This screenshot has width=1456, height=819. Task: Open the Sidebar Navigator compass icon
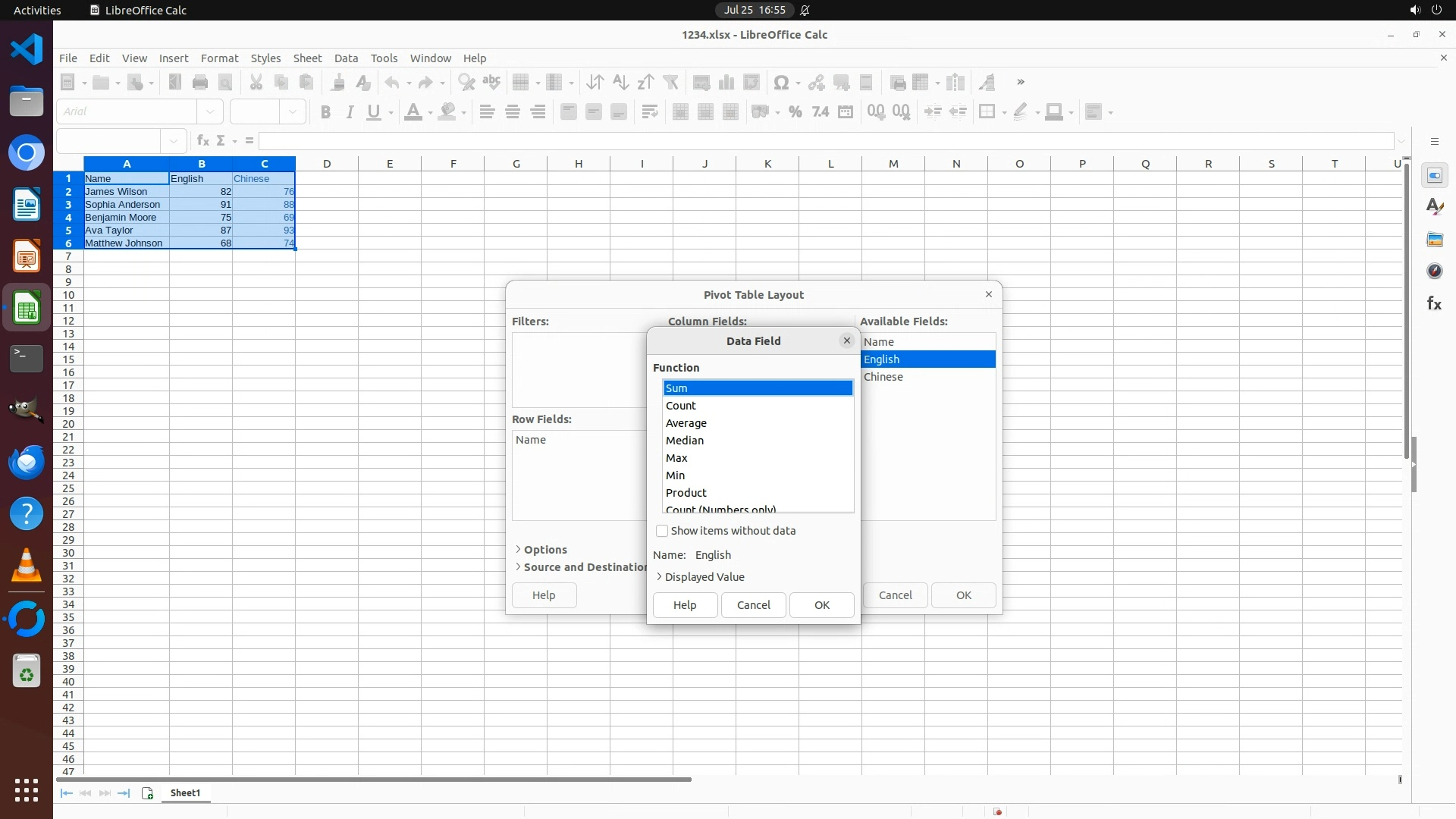tap(1434, 271)
